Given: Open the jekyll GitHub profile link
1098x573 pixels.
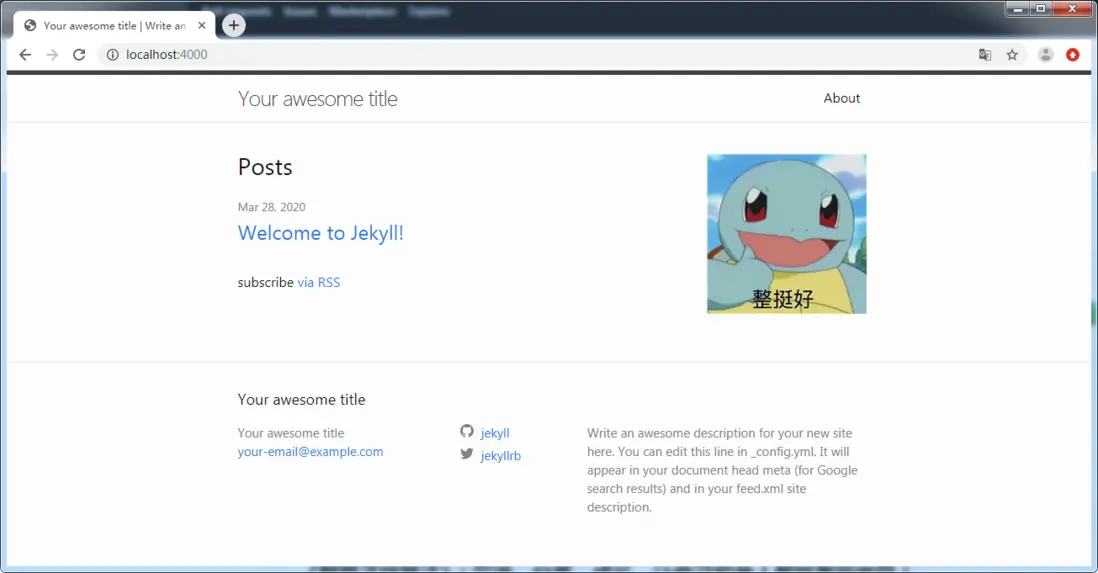Looking at the screenshot, I should [x=495, y=433].
